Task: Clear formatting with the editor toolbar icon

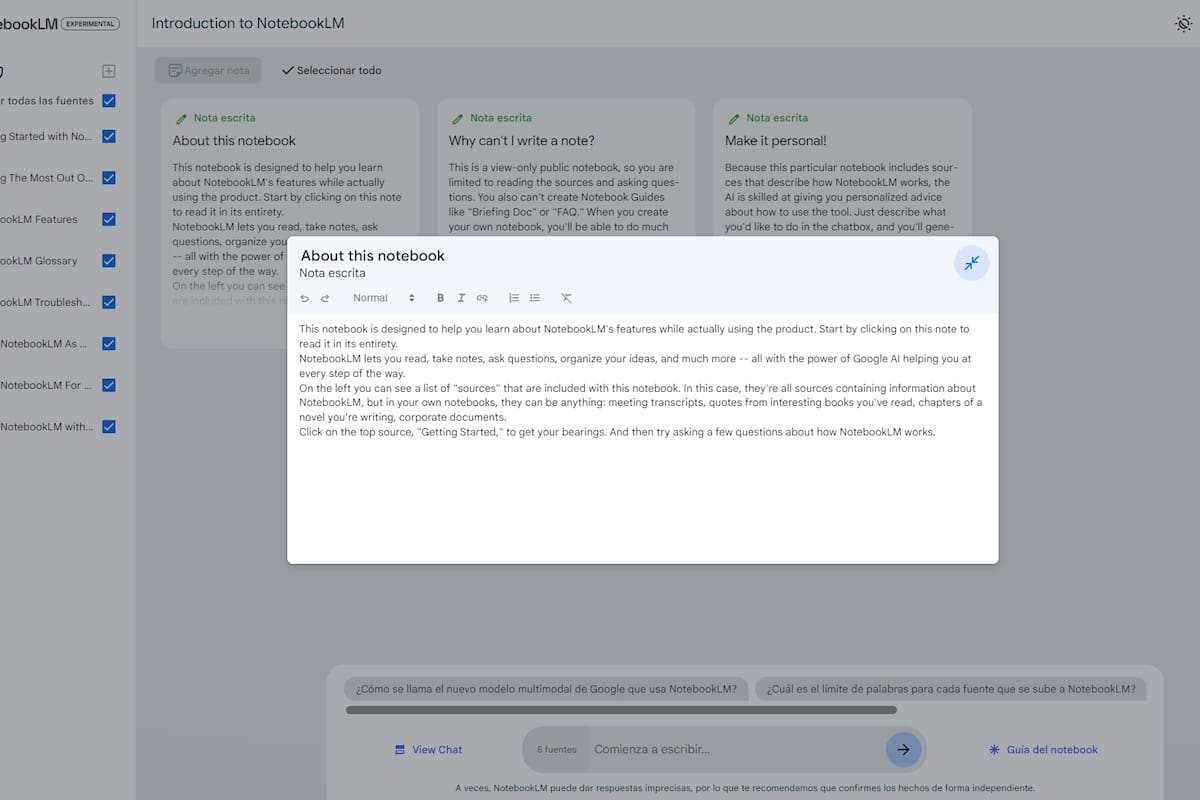Action: point(566,297)
